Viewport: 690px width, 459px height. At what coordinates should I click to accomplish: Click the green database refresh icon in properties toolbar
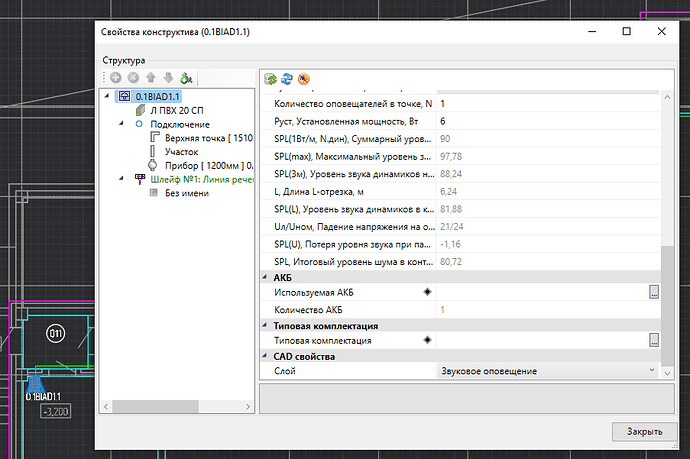point(270,78)
